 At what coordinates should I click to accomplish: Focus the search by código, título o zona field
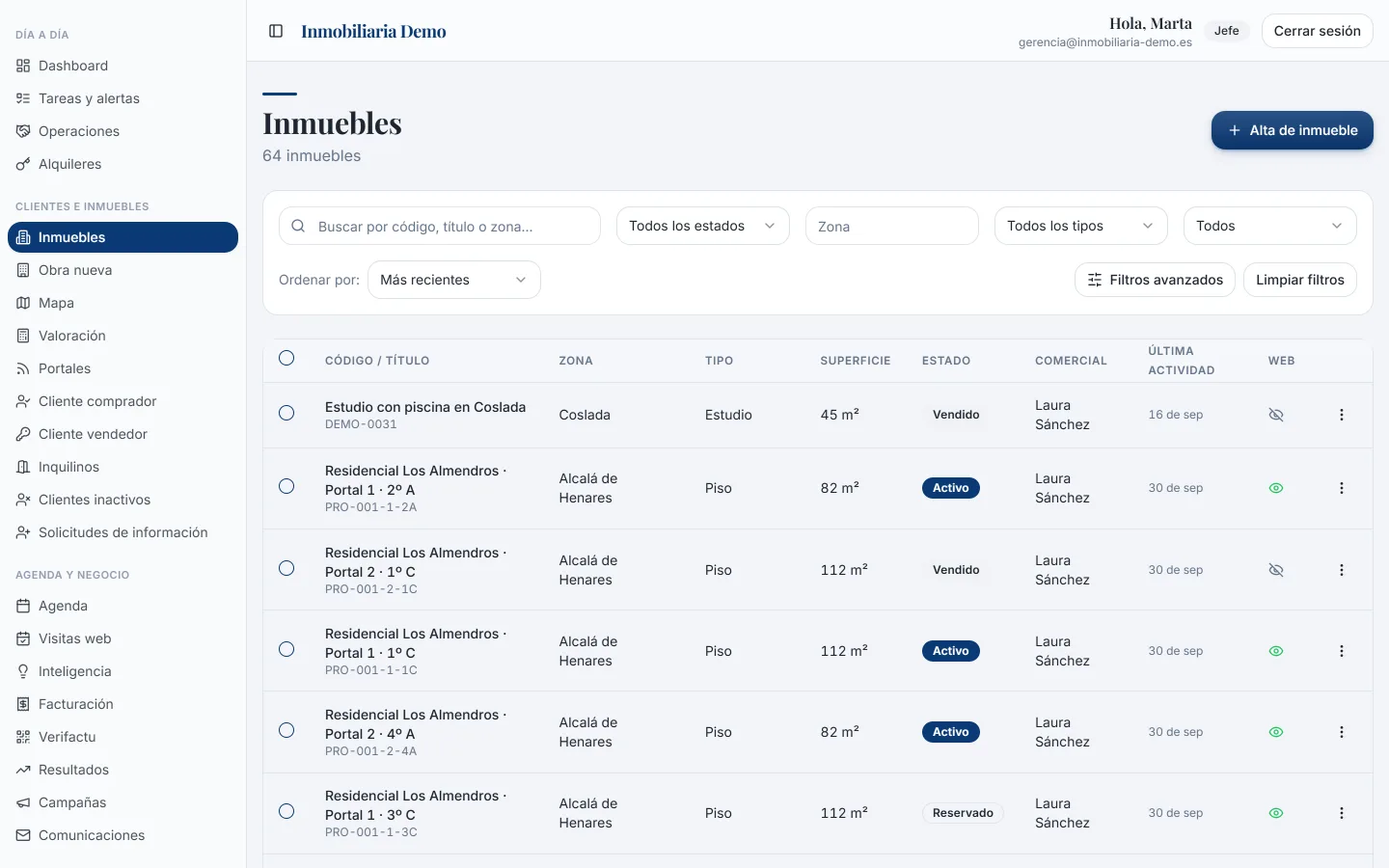pos(440,227)
